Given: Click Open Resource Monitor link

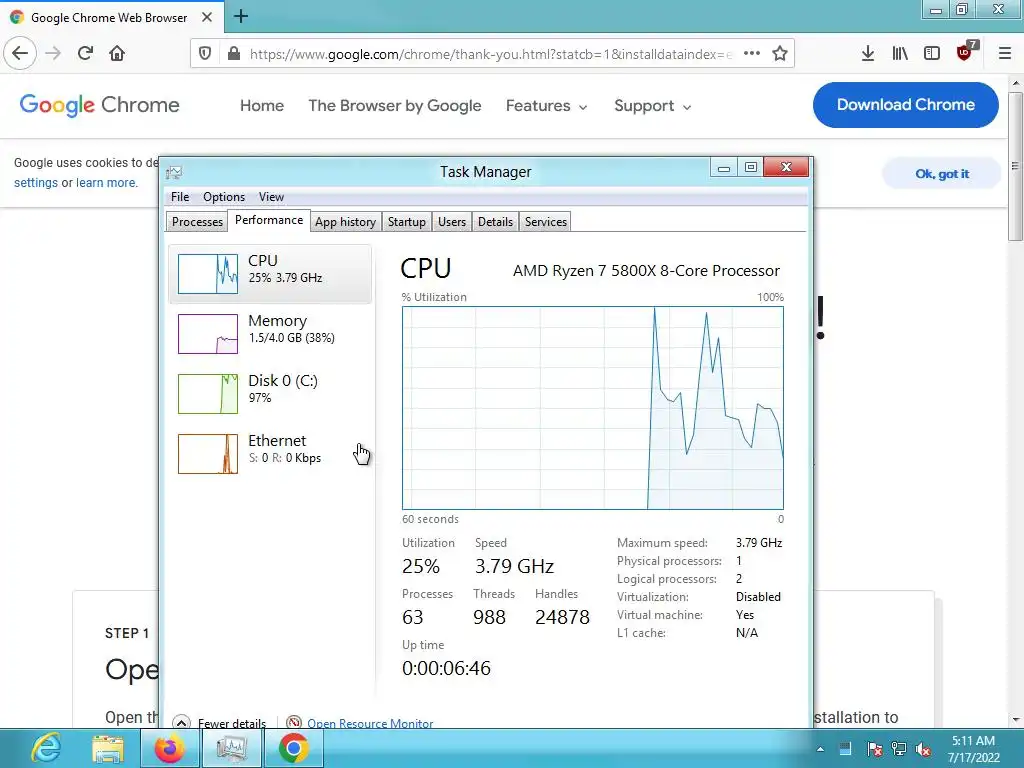Looking at the screenshot, I should (370, 723).
